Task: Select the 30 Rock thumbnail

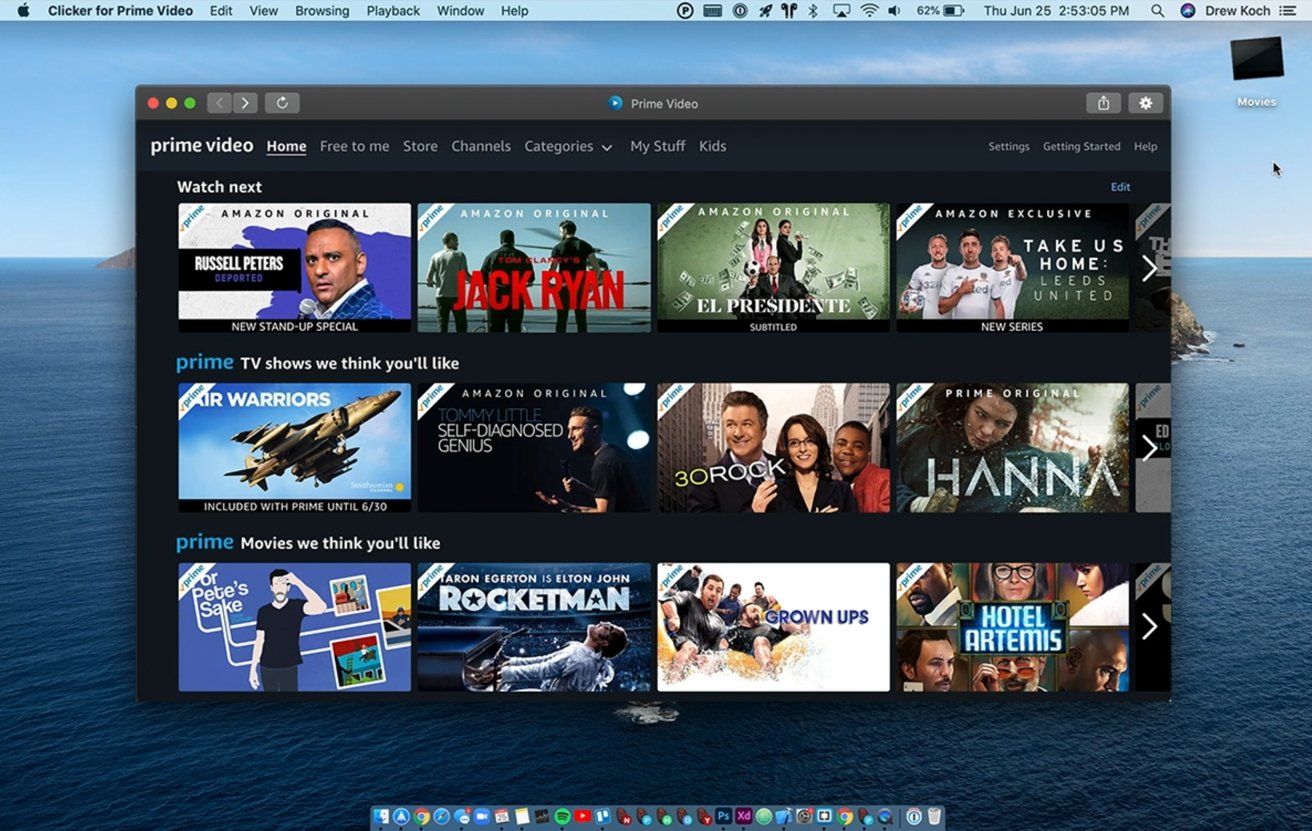Action: click(x=774, y=448)
